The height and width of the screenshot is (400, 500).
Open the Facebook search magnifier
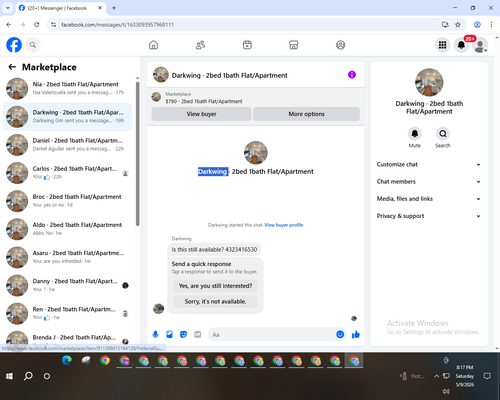click(33, 45)
